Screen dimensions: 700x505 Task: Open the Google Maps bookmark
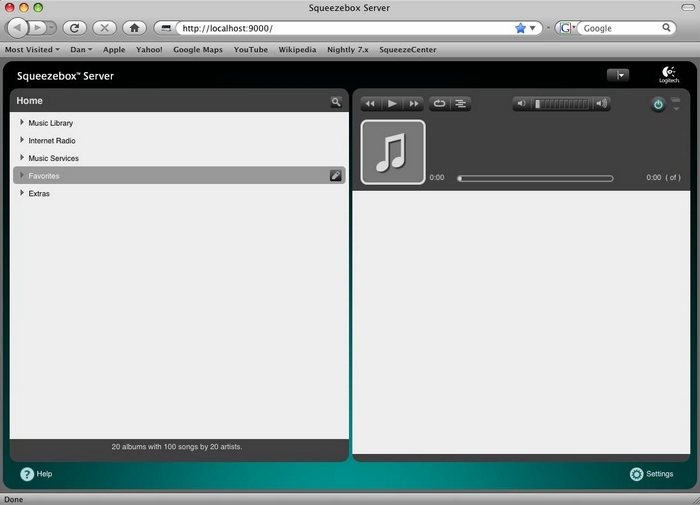tap(198, 50)
